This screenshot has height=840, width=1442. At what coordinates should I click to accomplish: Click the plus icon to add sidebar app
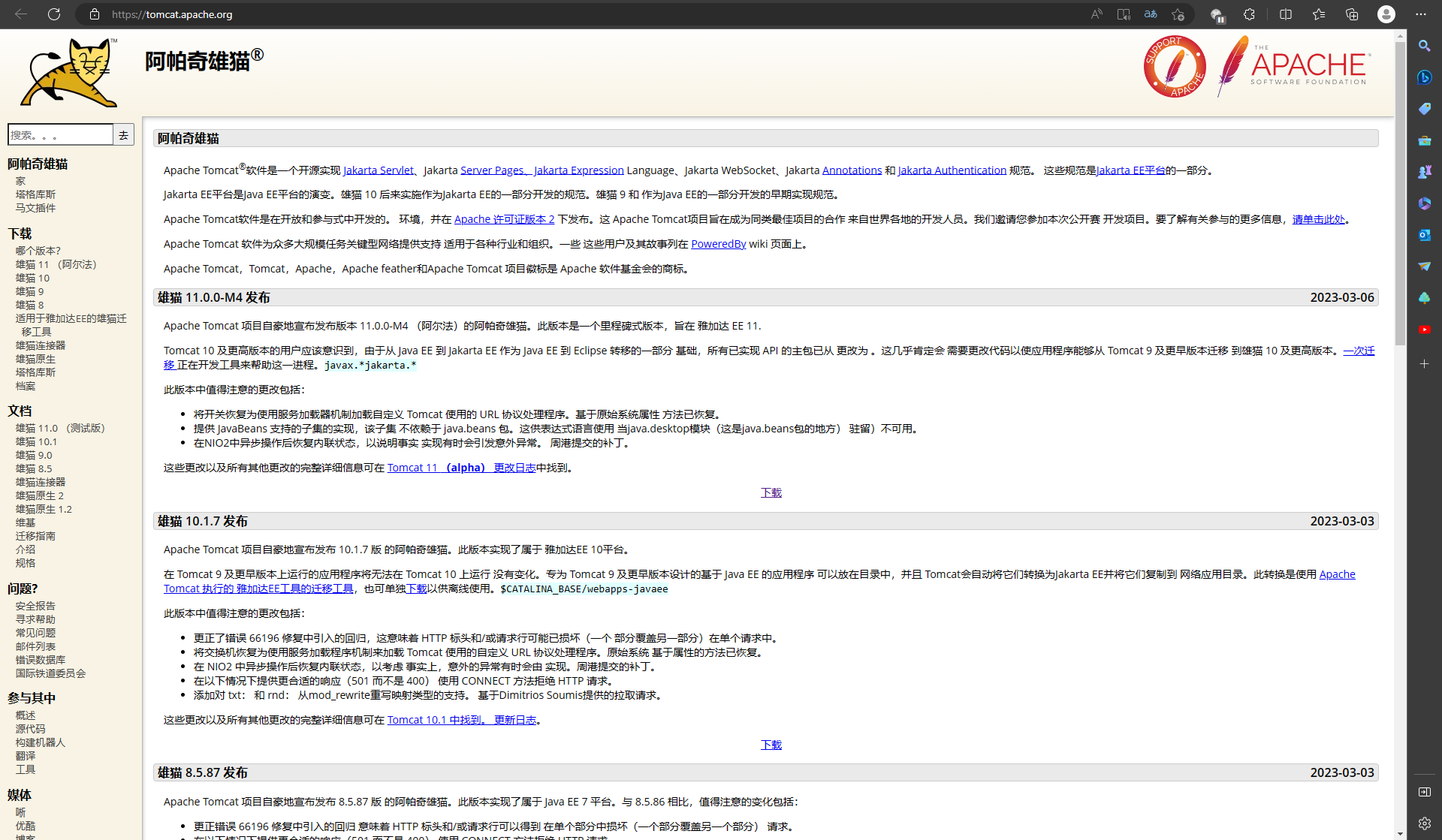[x=1424, y=364]
